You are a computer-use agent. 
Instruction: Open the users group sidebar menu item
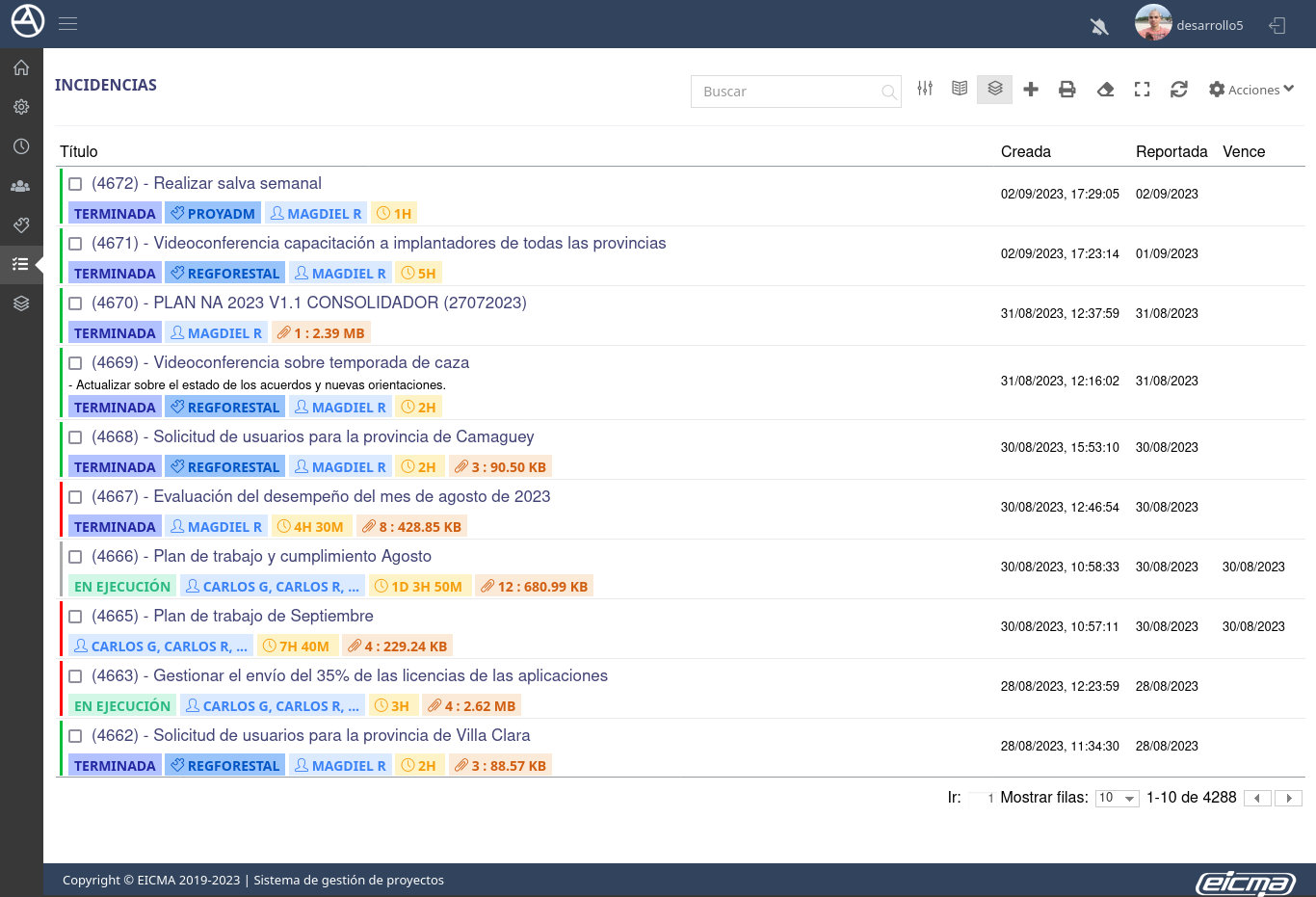tap(21, 186)
